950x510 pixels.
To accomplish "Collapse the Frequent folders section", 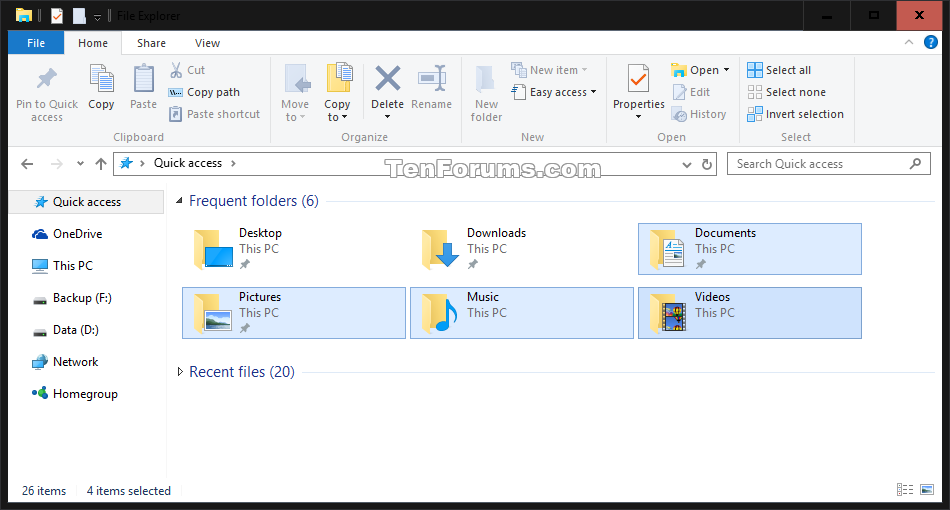I will (179, 200).
